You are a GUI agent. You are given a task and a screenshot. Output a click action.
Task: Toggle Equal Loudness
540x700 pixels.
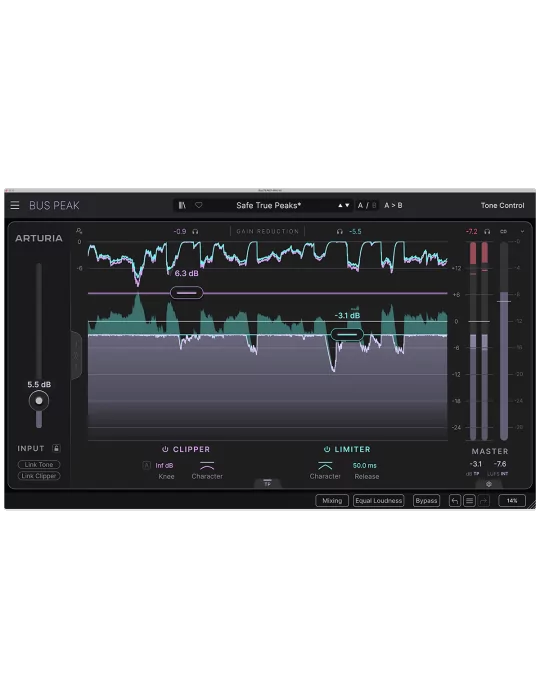[378, 501]
